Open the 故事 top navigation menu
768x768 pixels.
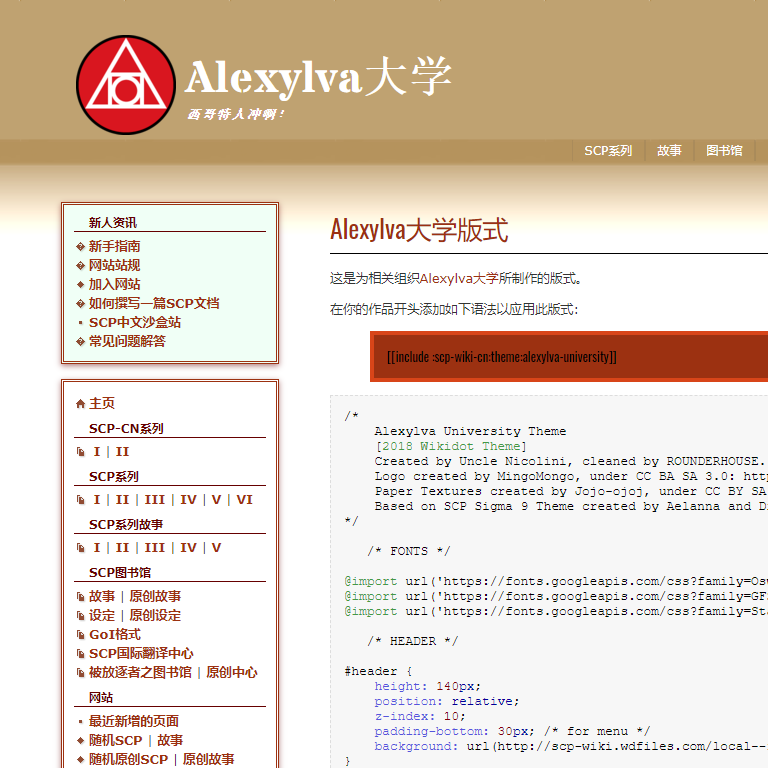click(x=669, y=151)
